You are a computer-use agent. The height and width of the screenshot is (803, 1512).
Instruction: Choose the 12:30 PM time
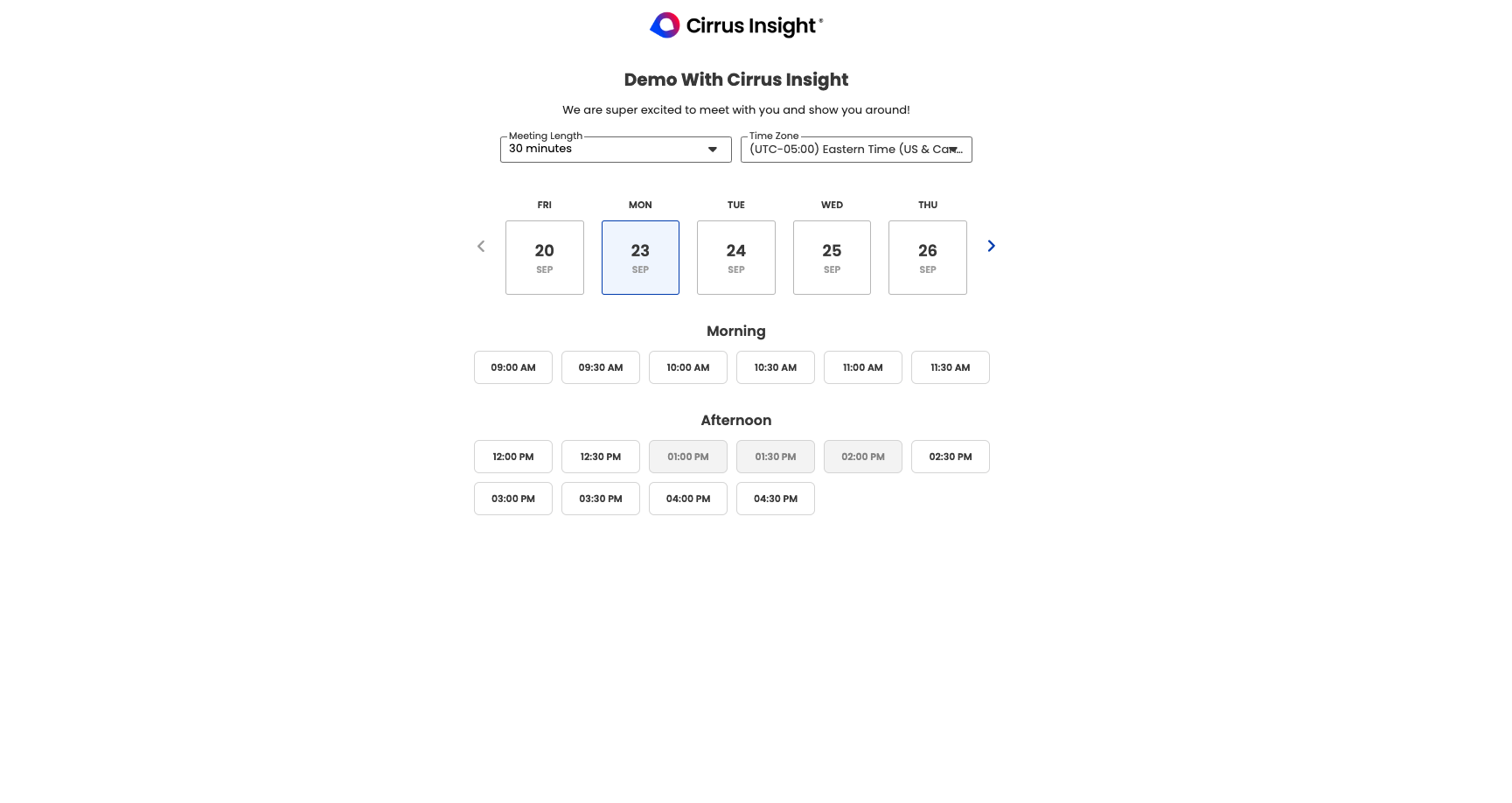pyautogui.click(x=601, y=457)
